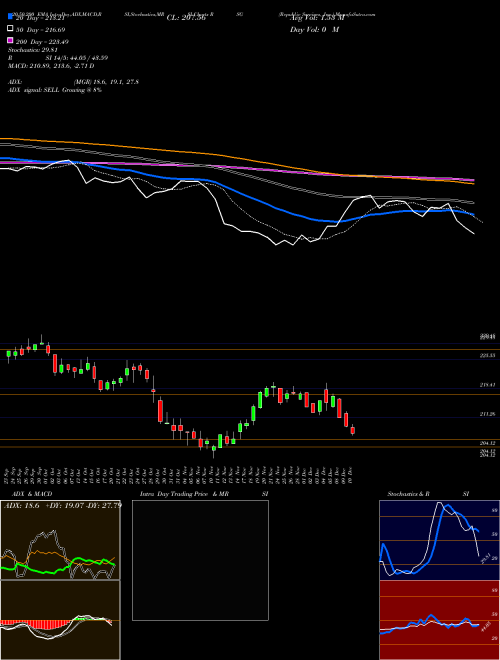Click the white 50 Day legend swatch
Viewport: 500px width, 660px height.
pyautogui.click(x=10, y=29)
